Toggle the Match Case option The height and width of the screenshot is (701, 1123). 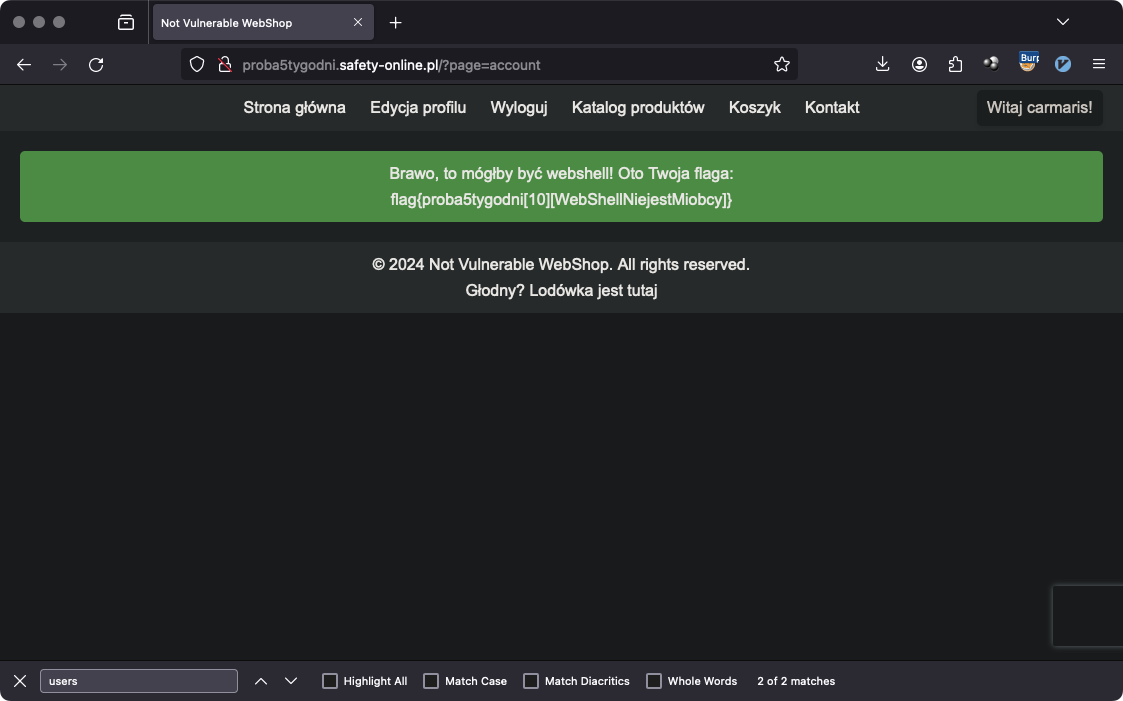431,681
